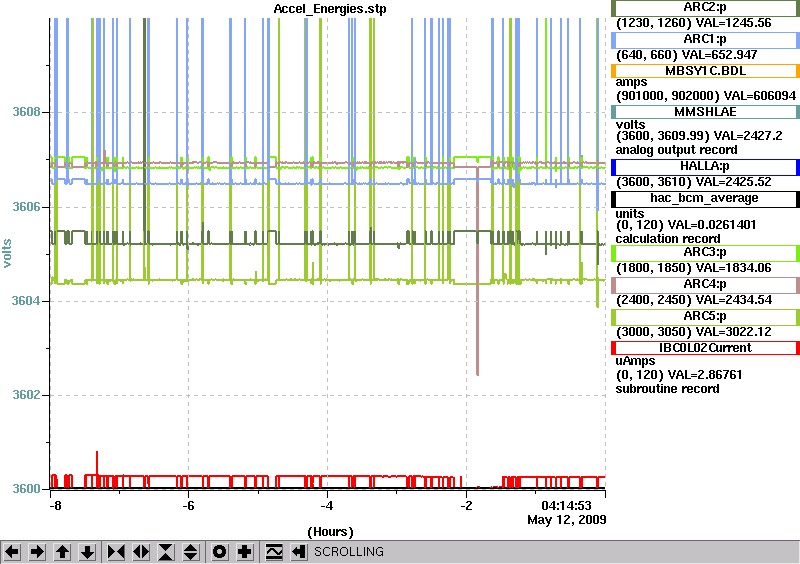Click the 04:14:53 timestamp on x-axis
This screenshot has height=564, width=800.
click(x=566, y=506)
